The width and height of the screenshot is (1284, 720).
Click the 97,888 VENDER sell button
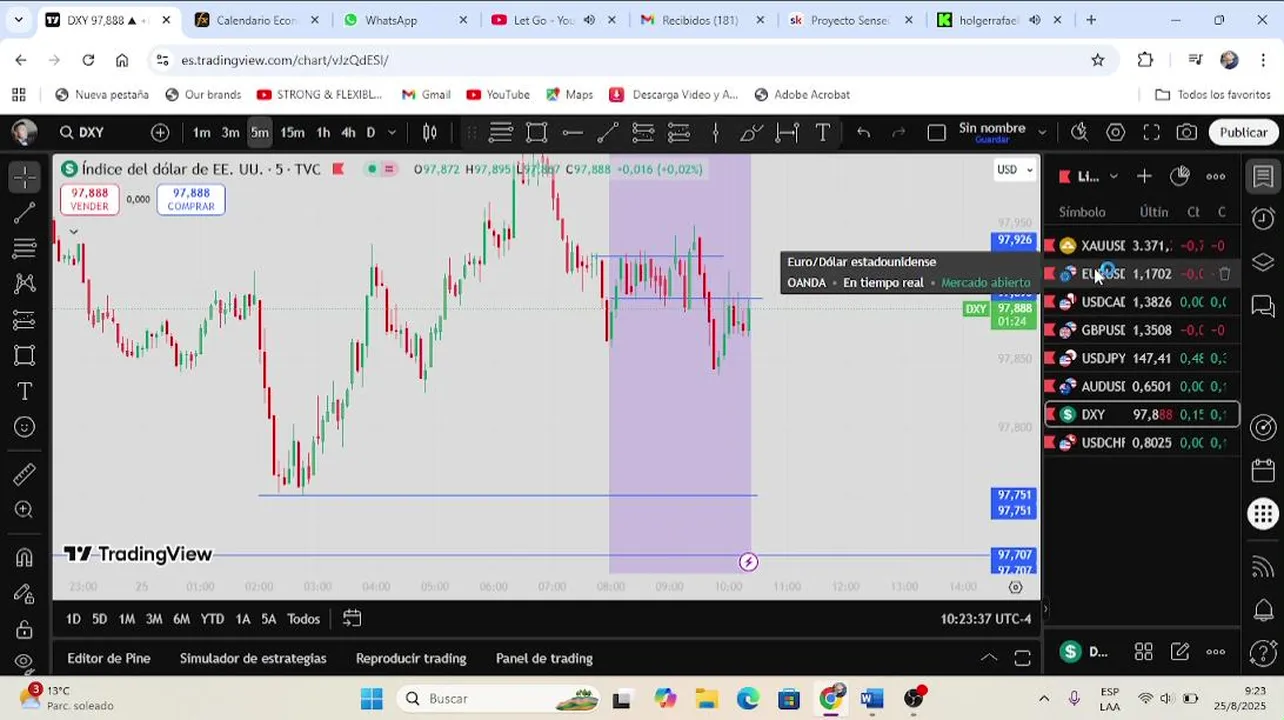89,199
